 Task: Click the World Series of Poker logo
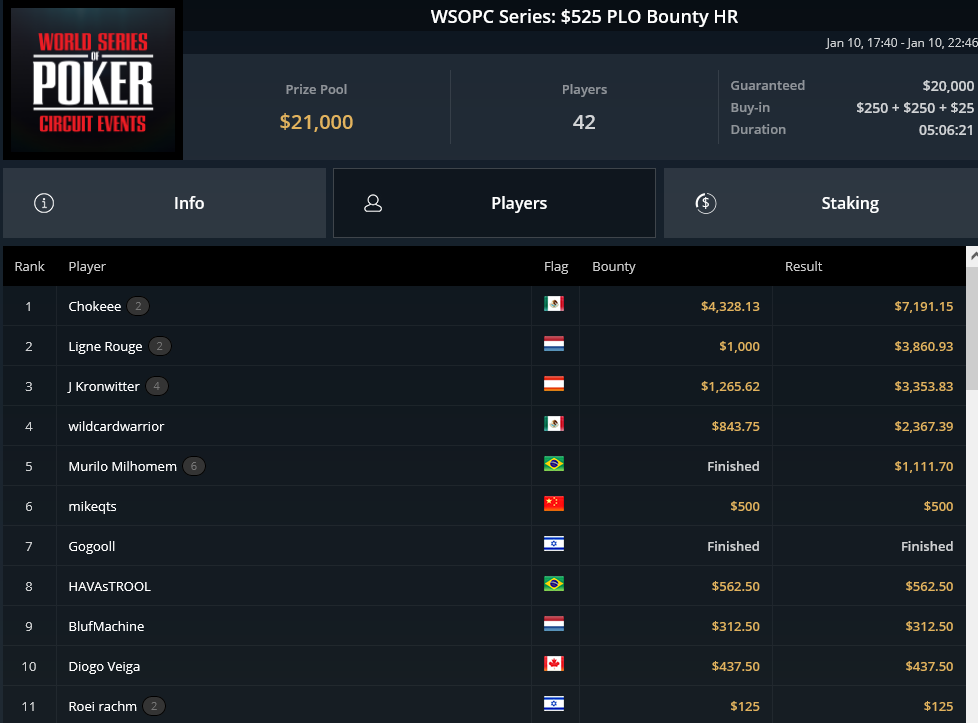93,80
